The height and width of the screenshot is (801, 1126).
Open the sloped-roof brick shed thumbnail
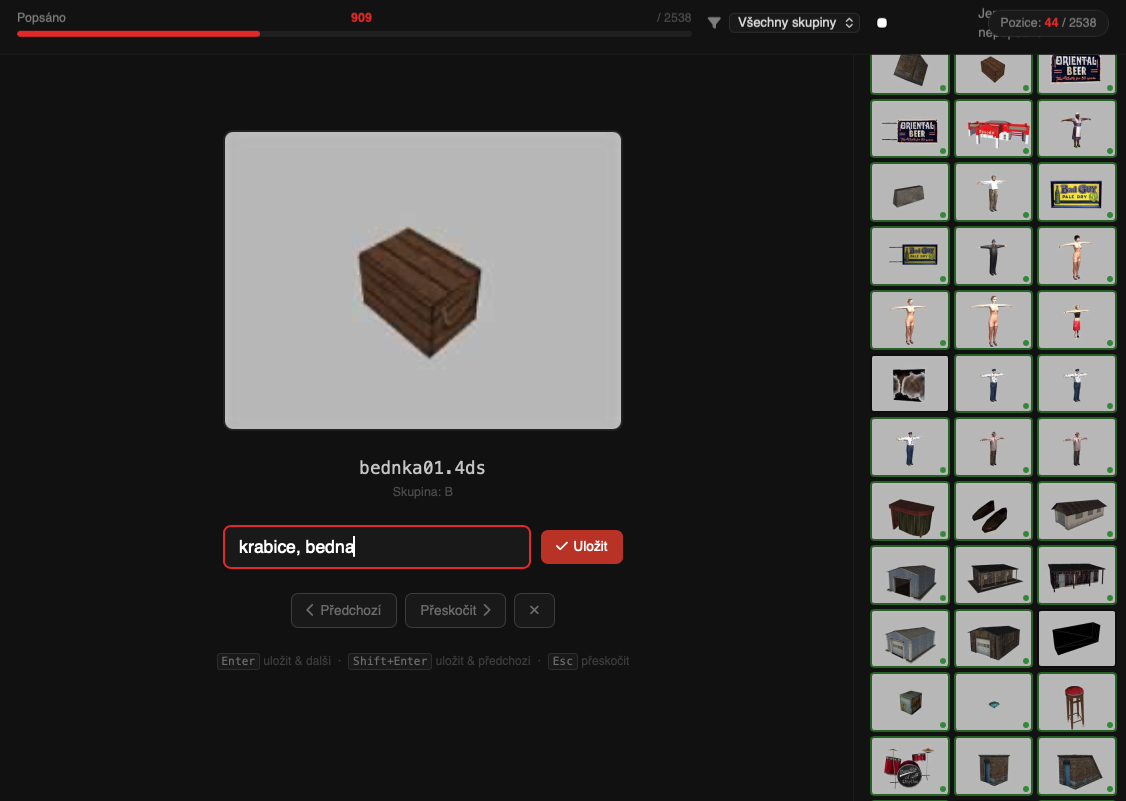1076,766
